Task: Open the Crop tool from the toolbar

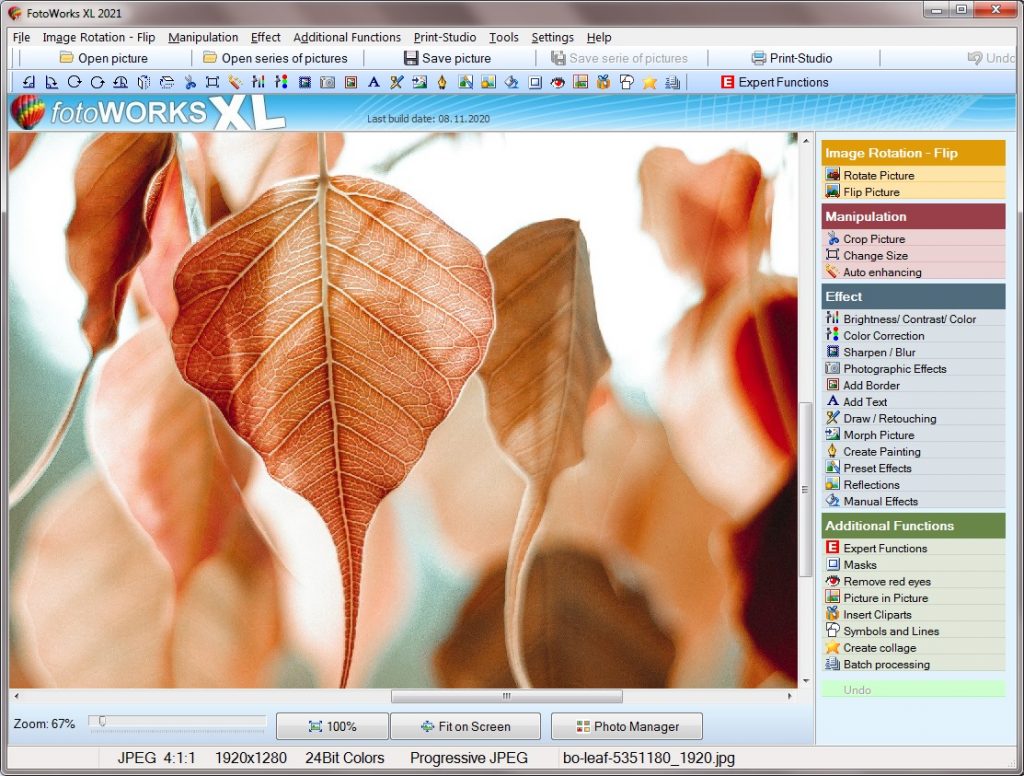Action: (x=214, y=81)
